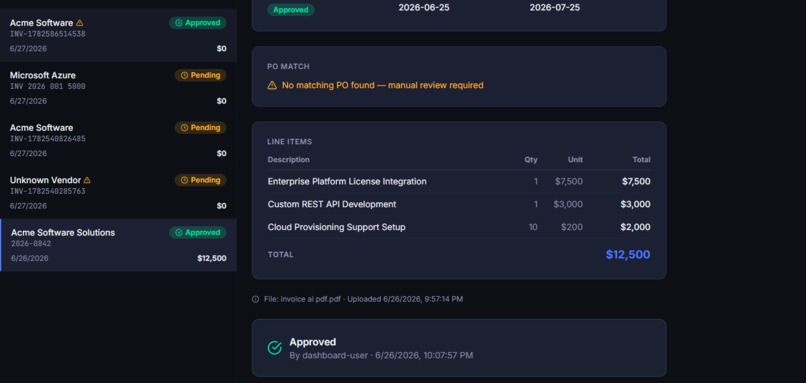
Task: Click the 2026-07-25 date
Action: 555,8
